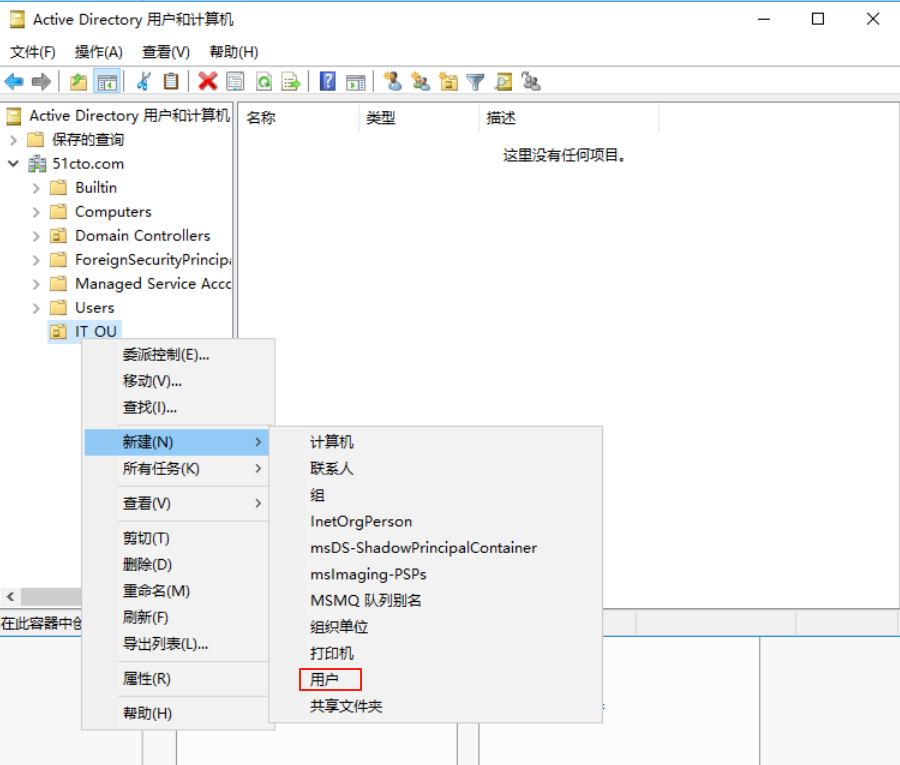
Task: Expand the Builtin container
Action: (x=36, y=188)
